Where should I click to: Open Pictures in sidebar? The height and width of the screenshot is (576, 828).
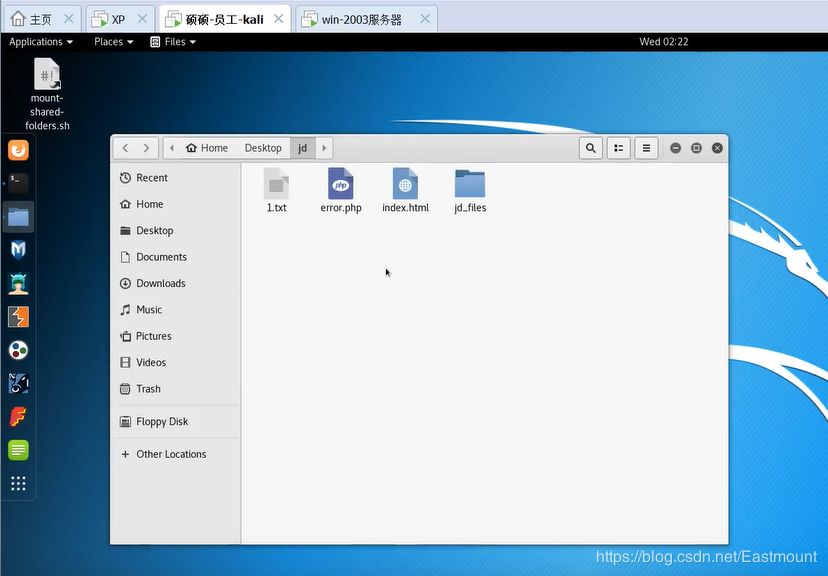click(x=175, y=336)
